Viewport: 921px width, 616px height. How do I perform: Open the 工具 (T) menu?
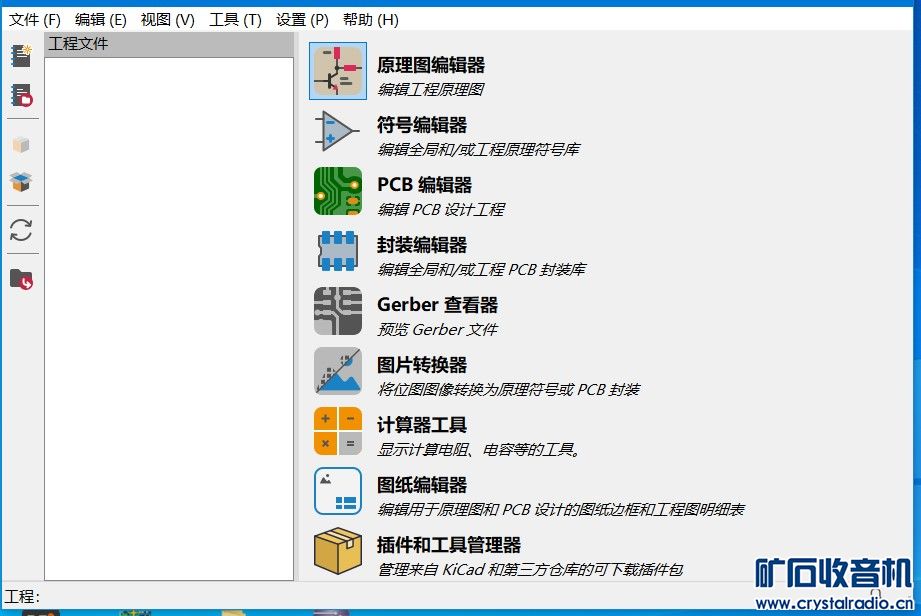[235, 20]
